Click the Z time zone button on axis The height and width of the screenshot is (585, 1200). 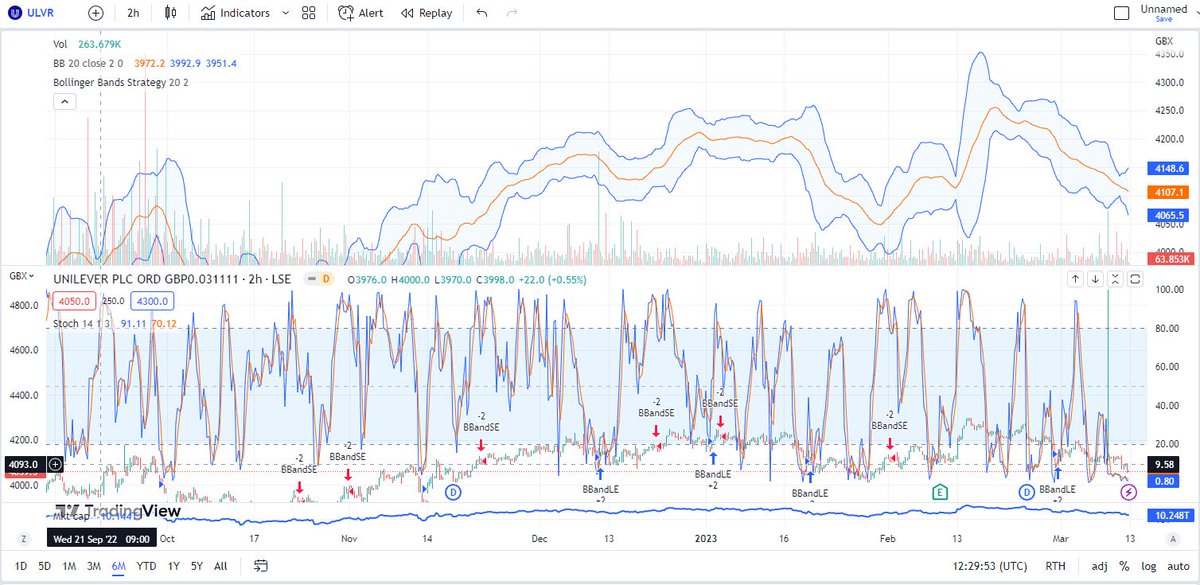pos(22,538)
